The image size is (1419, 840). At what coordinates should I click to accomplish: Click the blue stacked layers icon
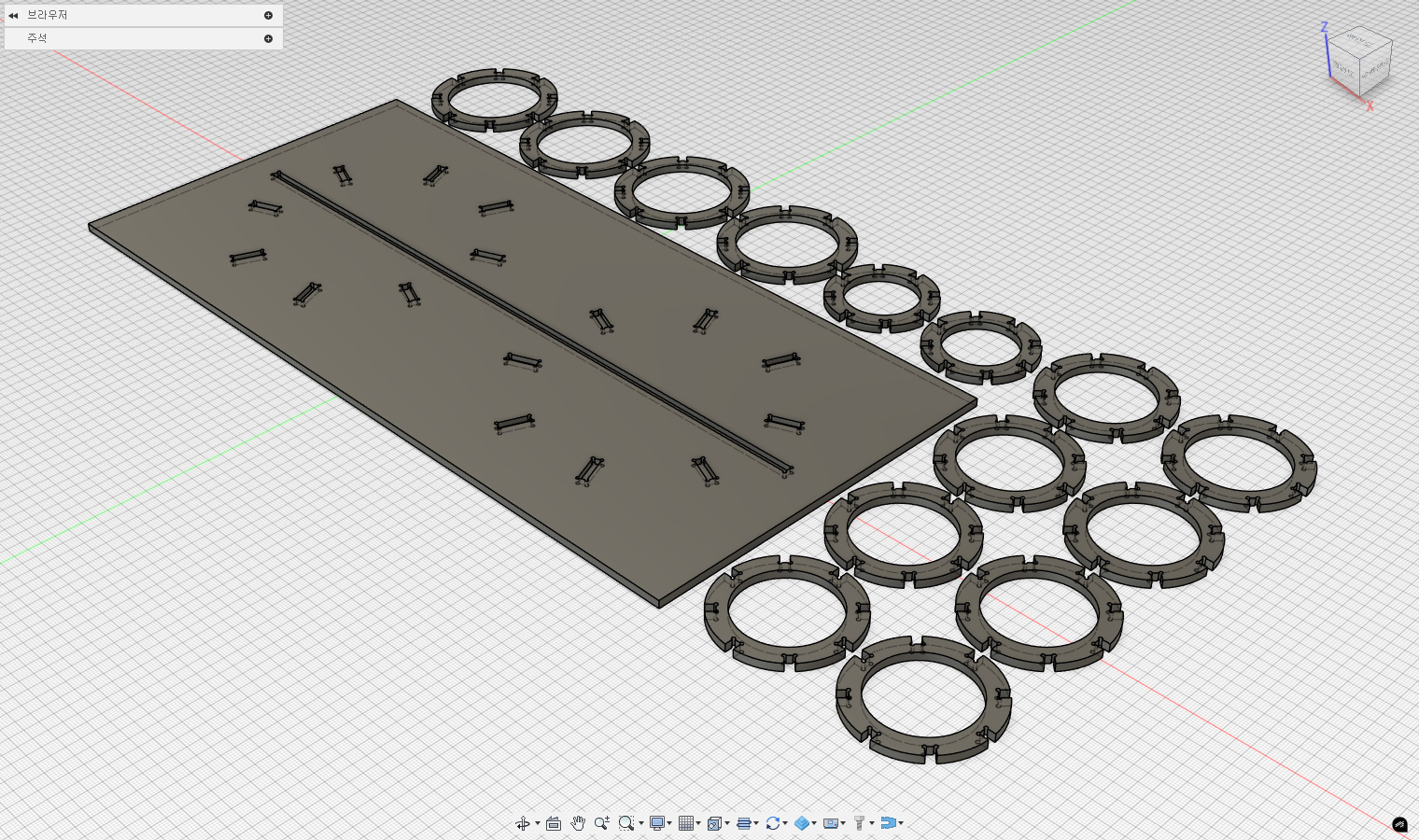pyautogui.click(x=743, y=823)
